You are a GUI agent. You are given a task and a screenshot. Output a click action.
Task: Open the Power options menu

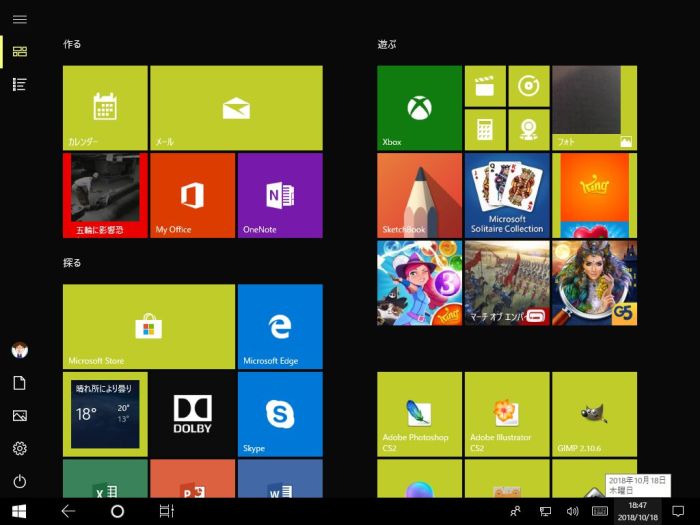tap(19, 481)
